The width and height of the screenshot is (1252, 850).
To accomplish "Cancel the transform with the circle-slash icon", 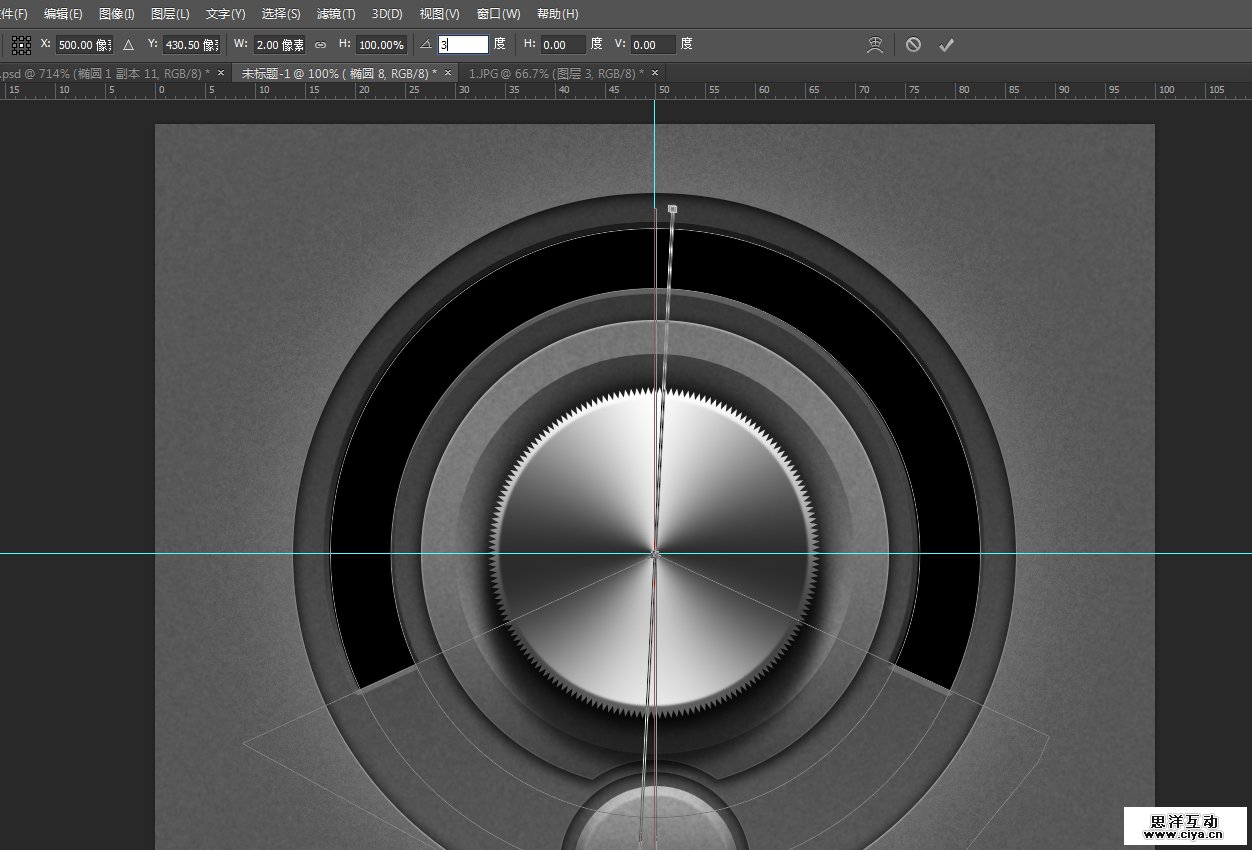I will 913,45.
